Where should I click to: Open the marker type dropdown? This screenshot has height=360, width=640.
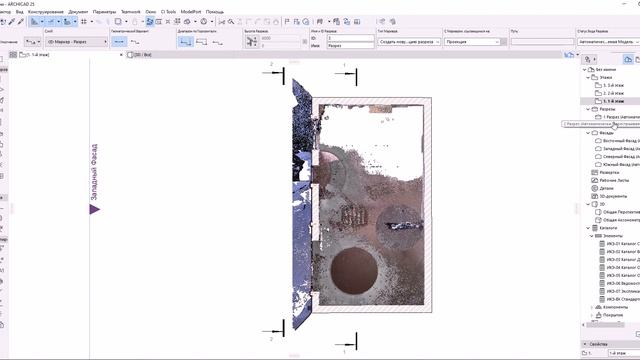[409, 42]
